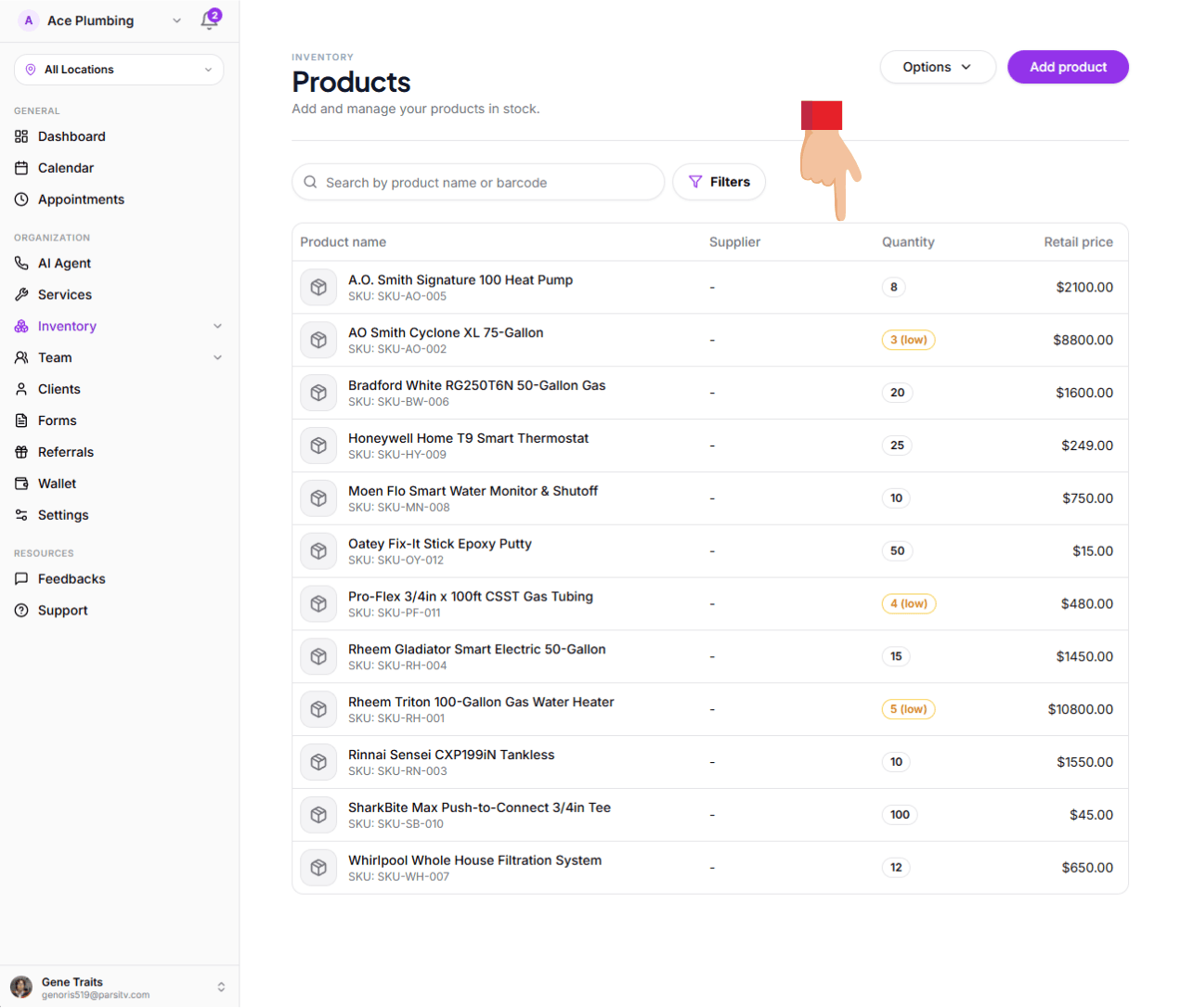Open product Bradford White RG250T6N 50-Gallon Gas
1180x1008 pixels.
[476, 386]
